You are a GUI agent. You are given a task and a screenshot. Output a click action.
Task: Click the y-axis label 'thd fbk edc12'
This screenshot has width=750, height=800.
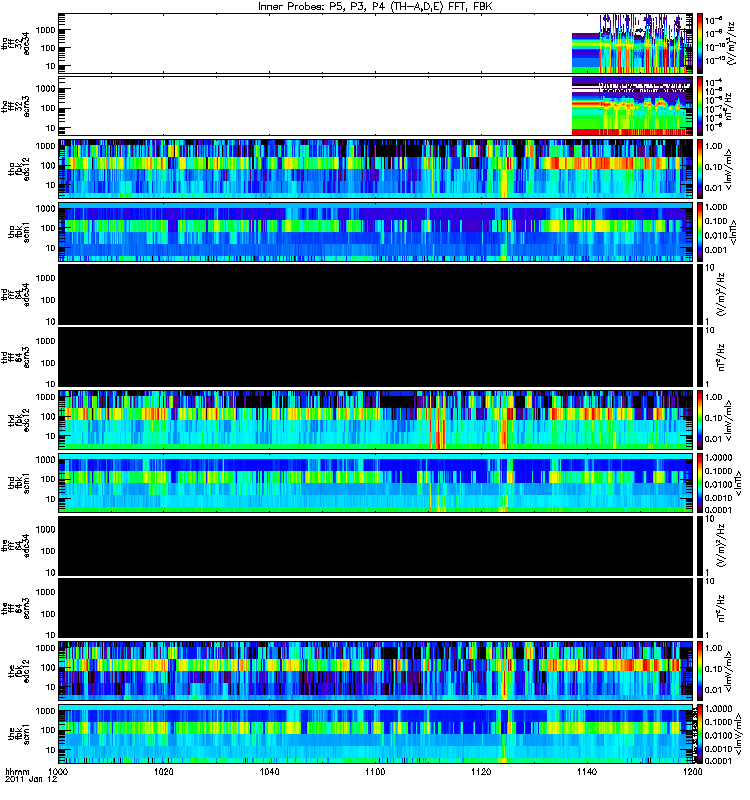click(19, 420)
